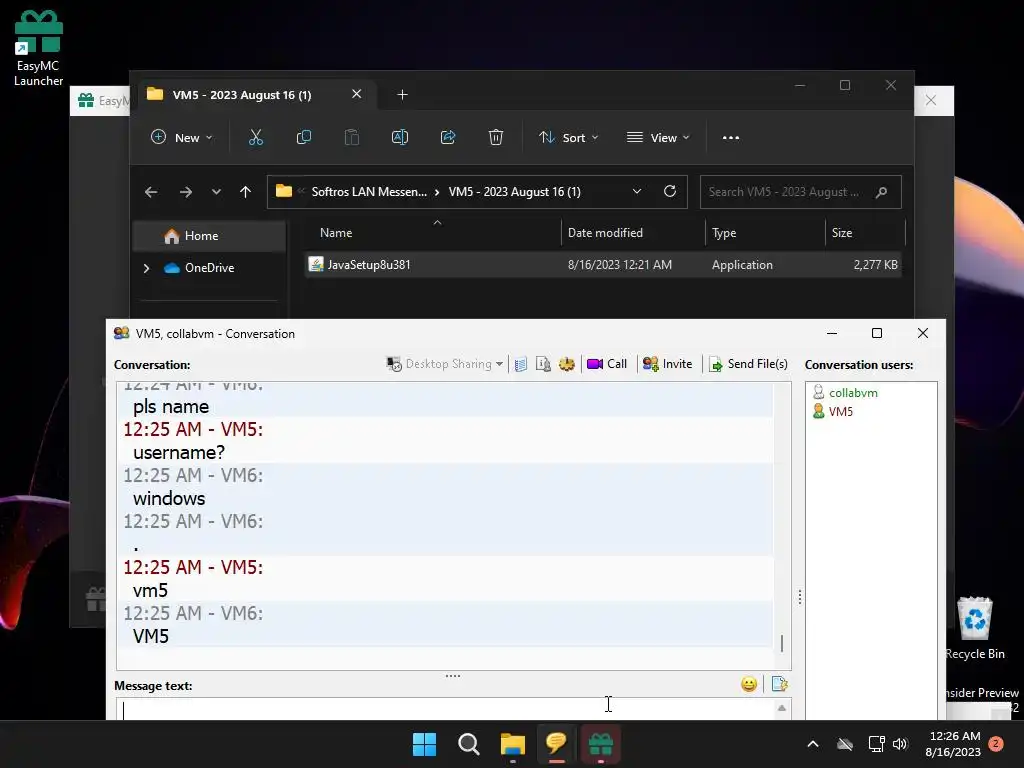Open the EasyMC Launcher desktop shortcut
Viewport: 1024px width, 768px height.
point(39,48)
